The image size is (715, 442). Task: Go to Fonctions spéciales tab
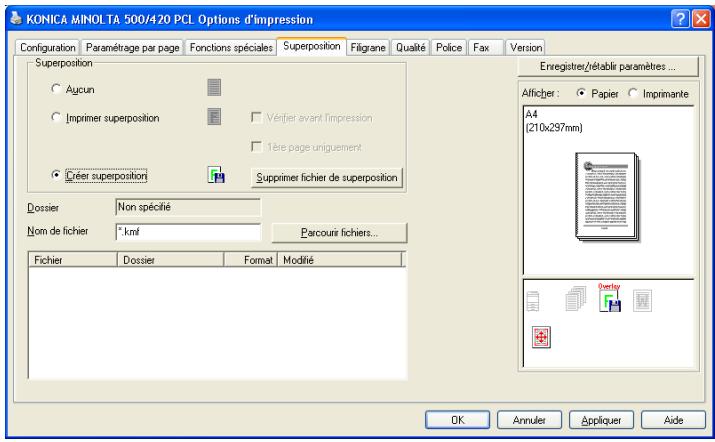[x=231, y=47]
